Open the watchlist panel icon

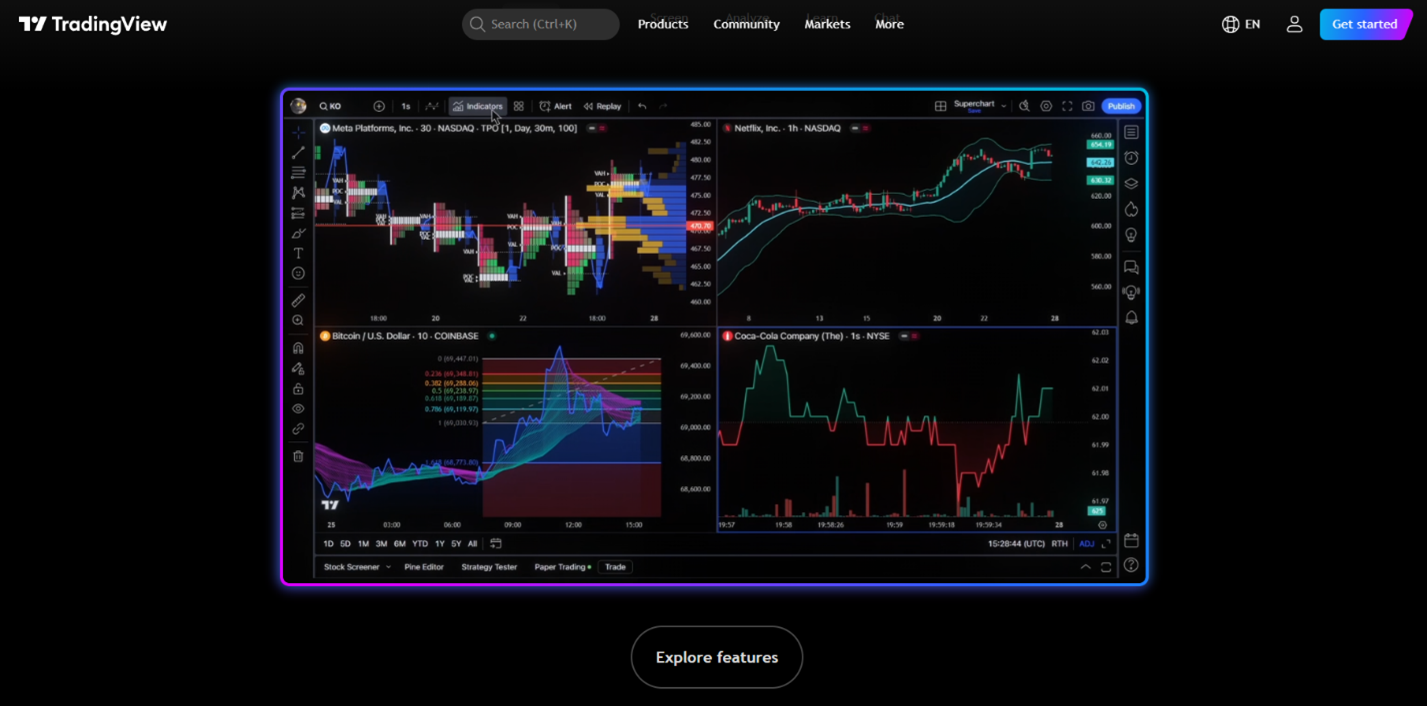pyautogui.click(x=1131, y=132)
